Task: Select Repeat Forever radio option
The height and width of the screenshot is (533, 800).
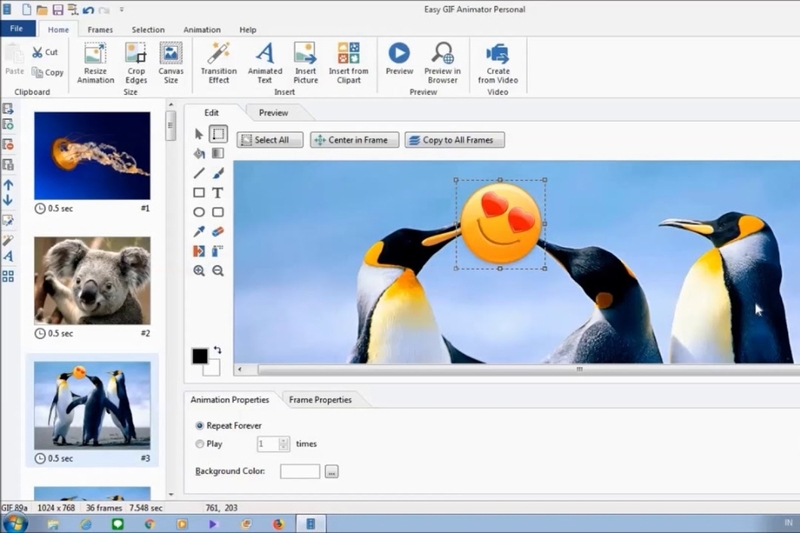Action: [x=199, y=425]
